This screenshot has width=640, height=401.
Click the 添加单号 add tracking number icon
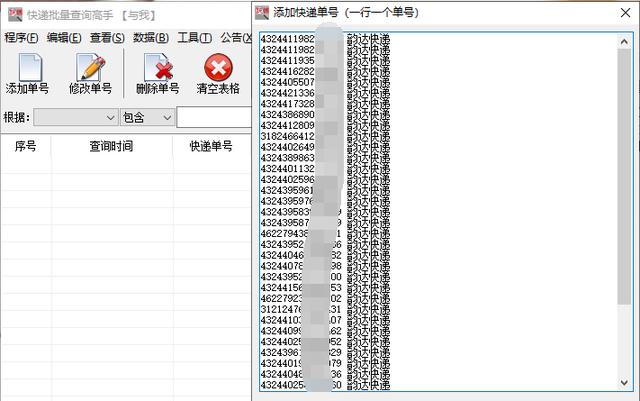(30, 68)
